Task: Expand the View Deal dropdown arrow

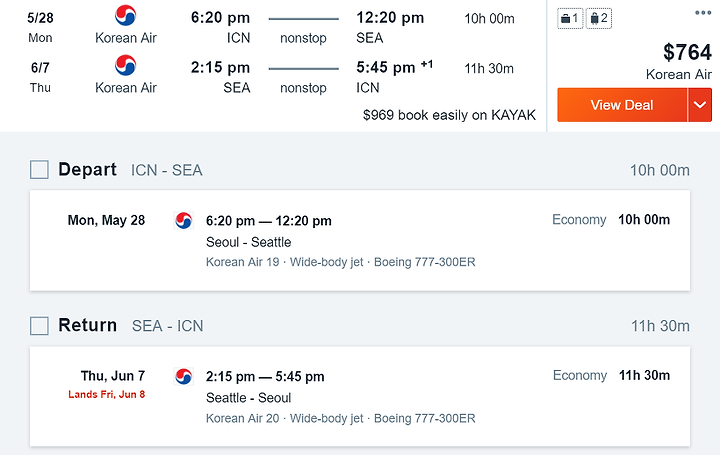Action: pos(700,105)
